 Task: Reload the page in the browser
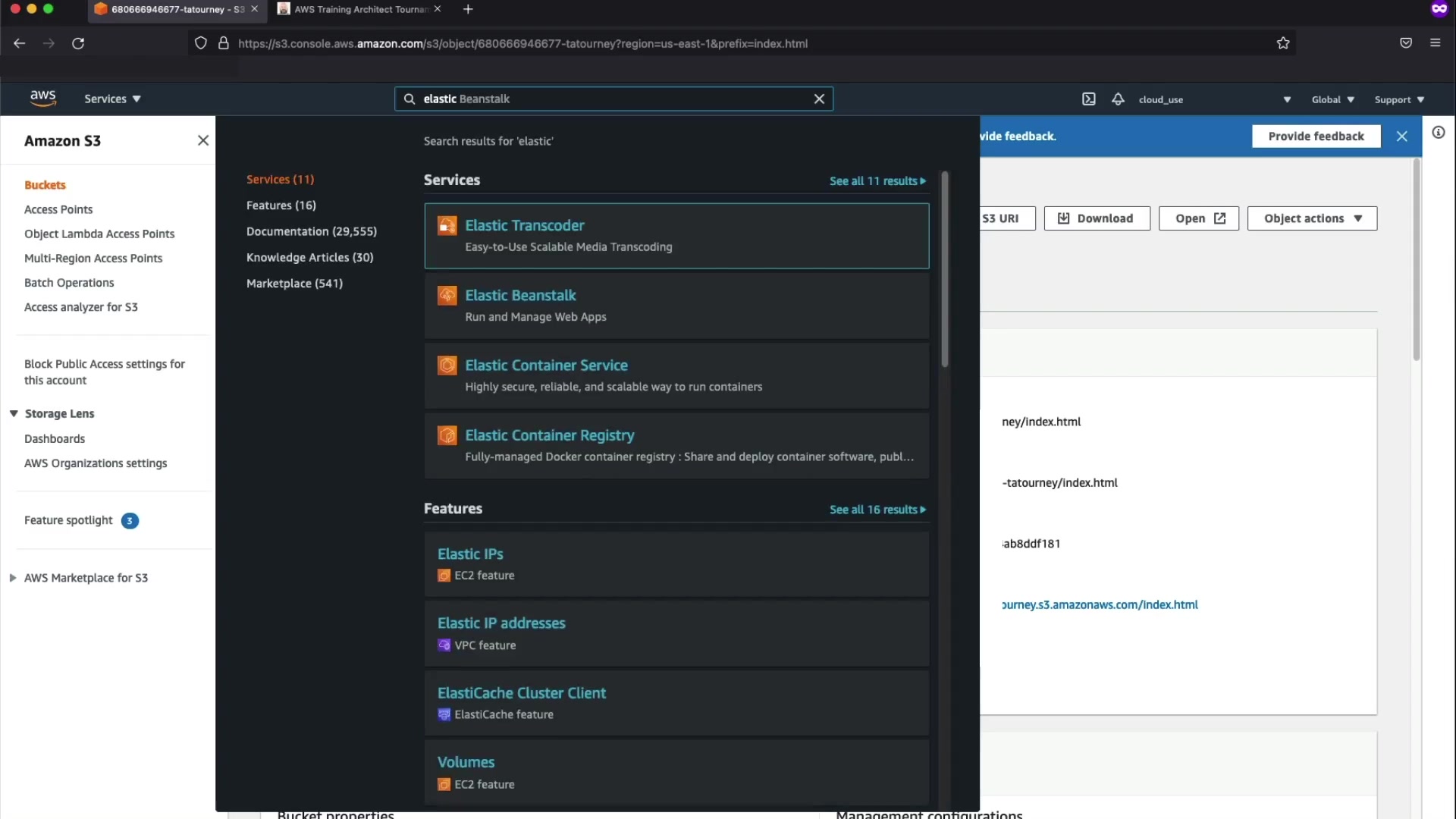[x=77, y=43]
